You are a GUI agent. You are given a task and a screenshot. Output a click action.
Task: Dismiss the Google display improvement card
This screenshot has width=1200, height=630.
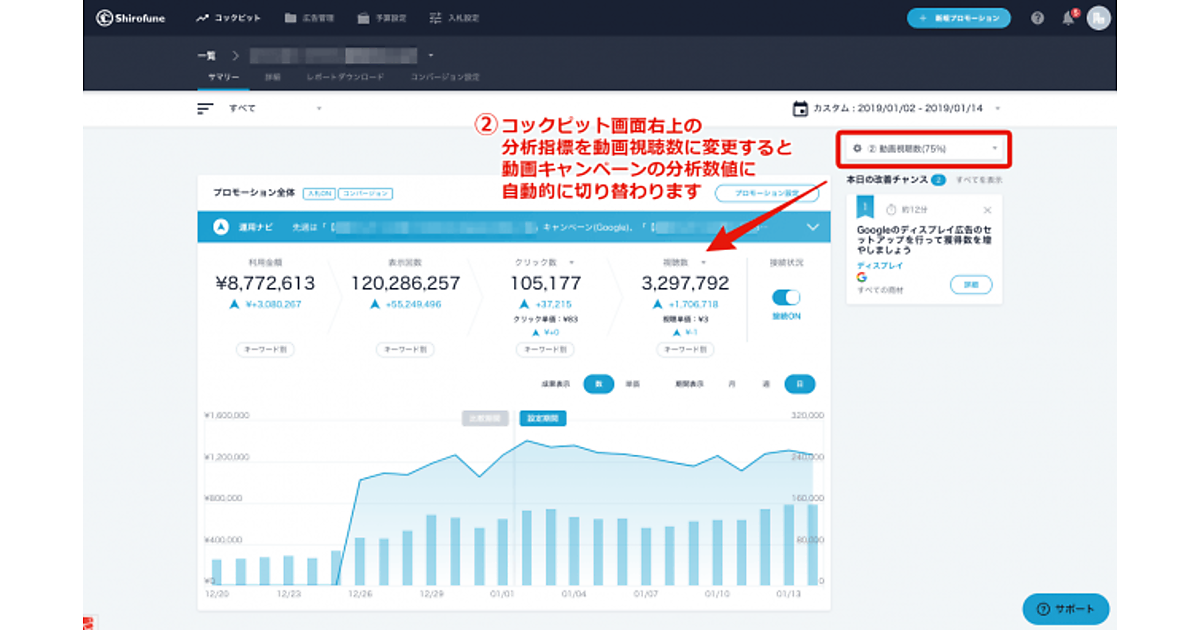pos(988,210)
